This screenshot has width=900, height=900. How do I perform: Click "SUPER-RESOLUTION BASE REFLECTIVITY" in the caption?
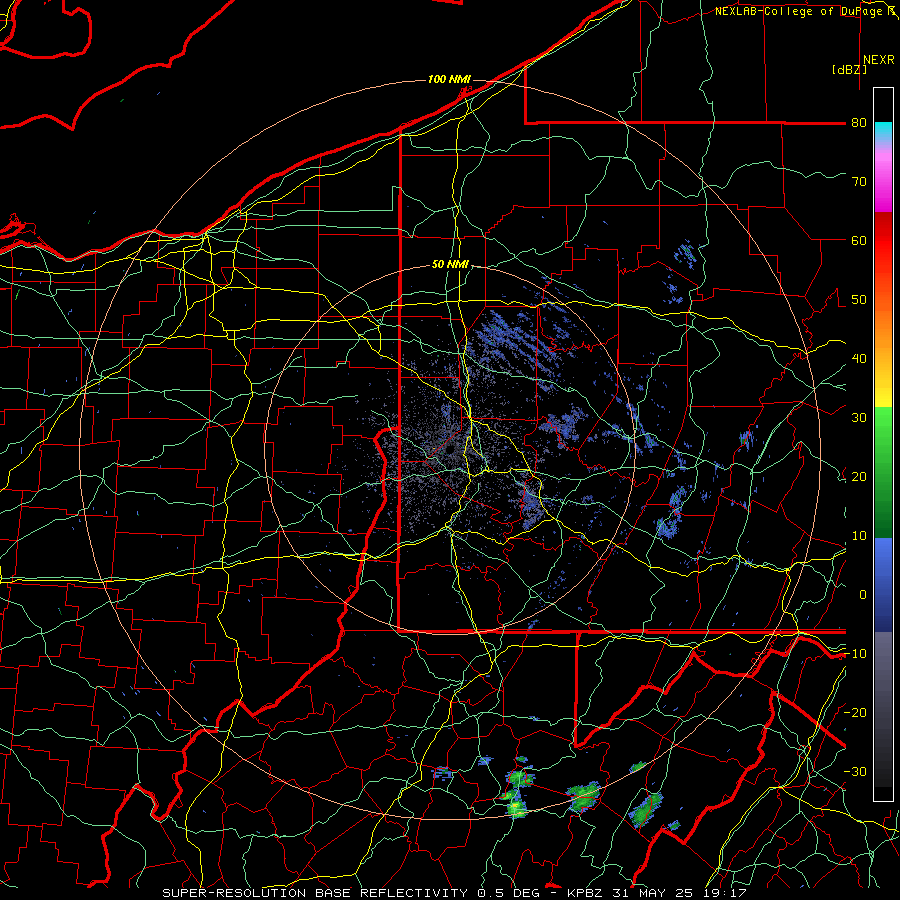315,893
